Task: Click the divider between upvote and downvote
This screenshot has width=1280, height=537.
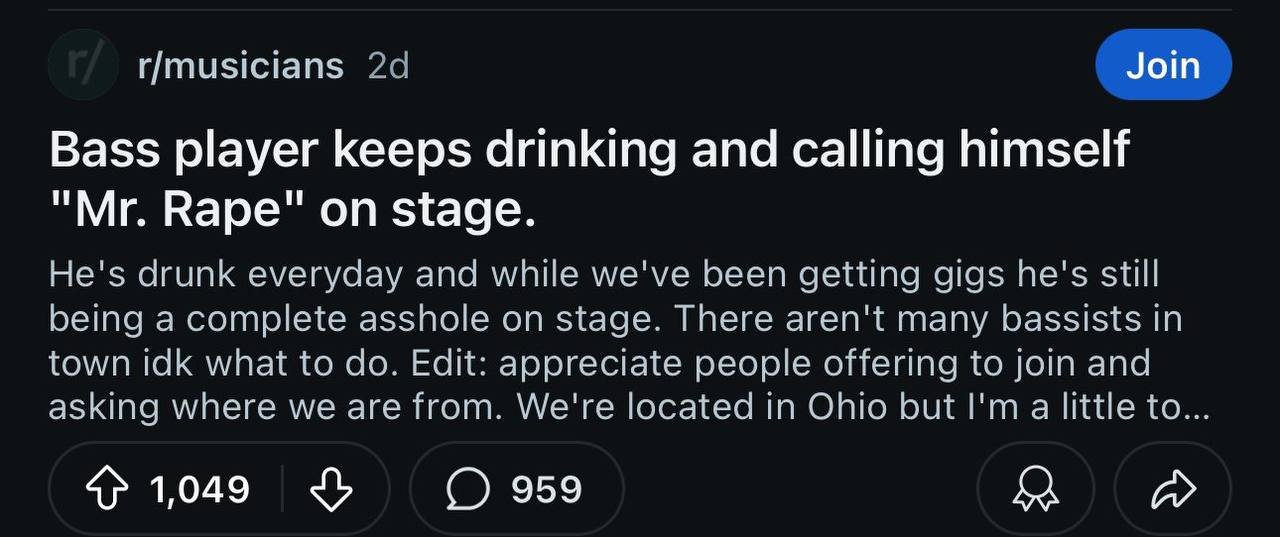Action: coord(282,489)
